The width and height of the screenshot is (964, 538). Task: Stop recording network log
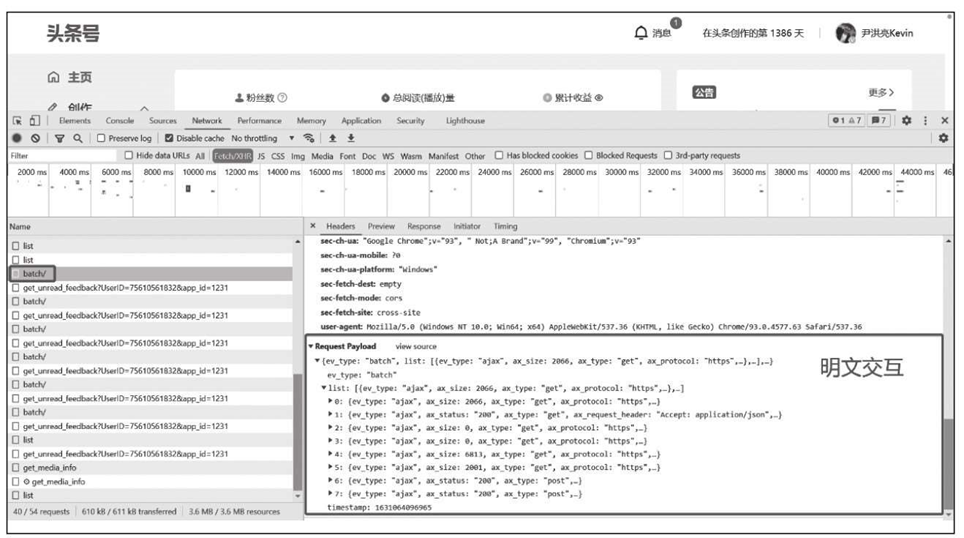(16, 138)
